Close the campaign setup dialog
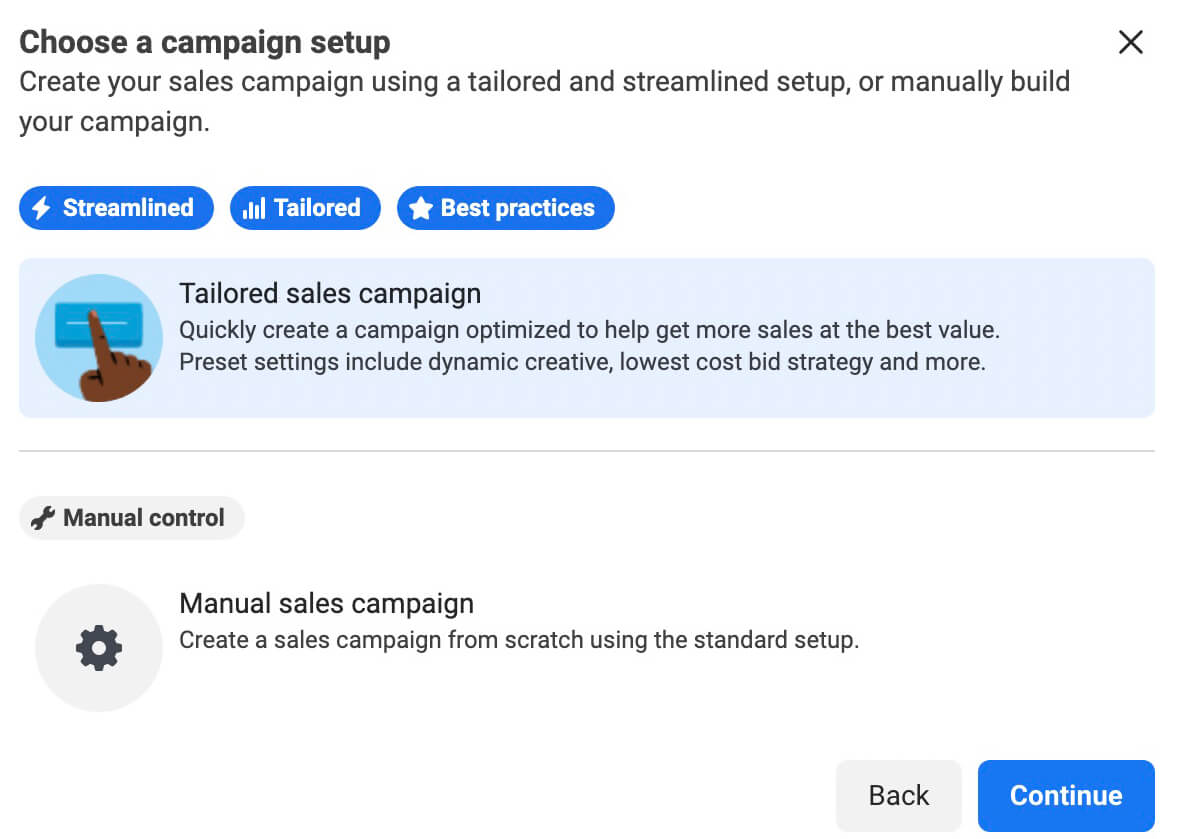 click(1130, 42)
